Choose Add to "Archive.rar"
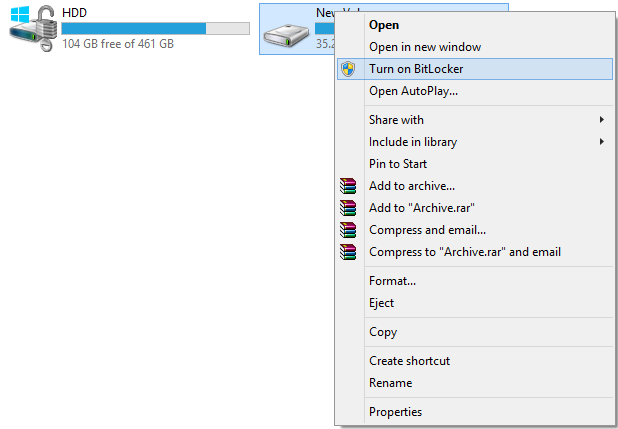Viewport: 618px width, 429px height. [475, 208]
